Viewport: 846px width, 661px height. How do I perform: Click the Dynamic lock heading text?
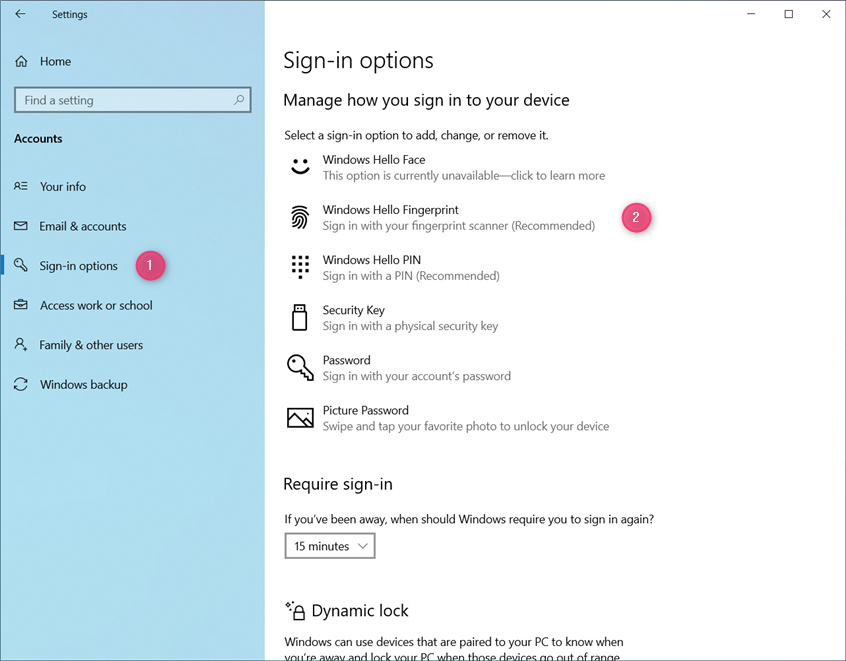coord(360,611)
